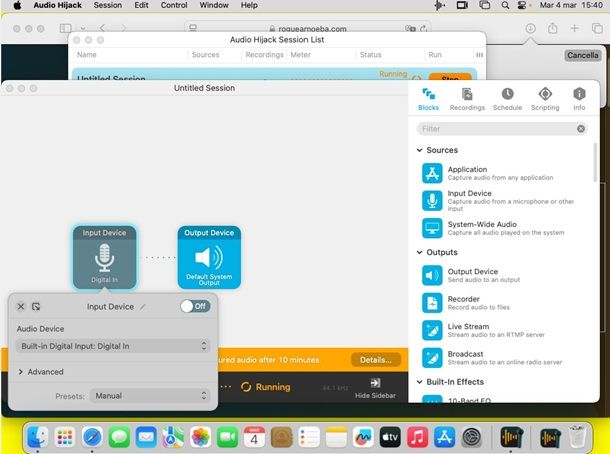
Task: Click the Audio Hijack menu bar status icon
Action: point(440,5)
